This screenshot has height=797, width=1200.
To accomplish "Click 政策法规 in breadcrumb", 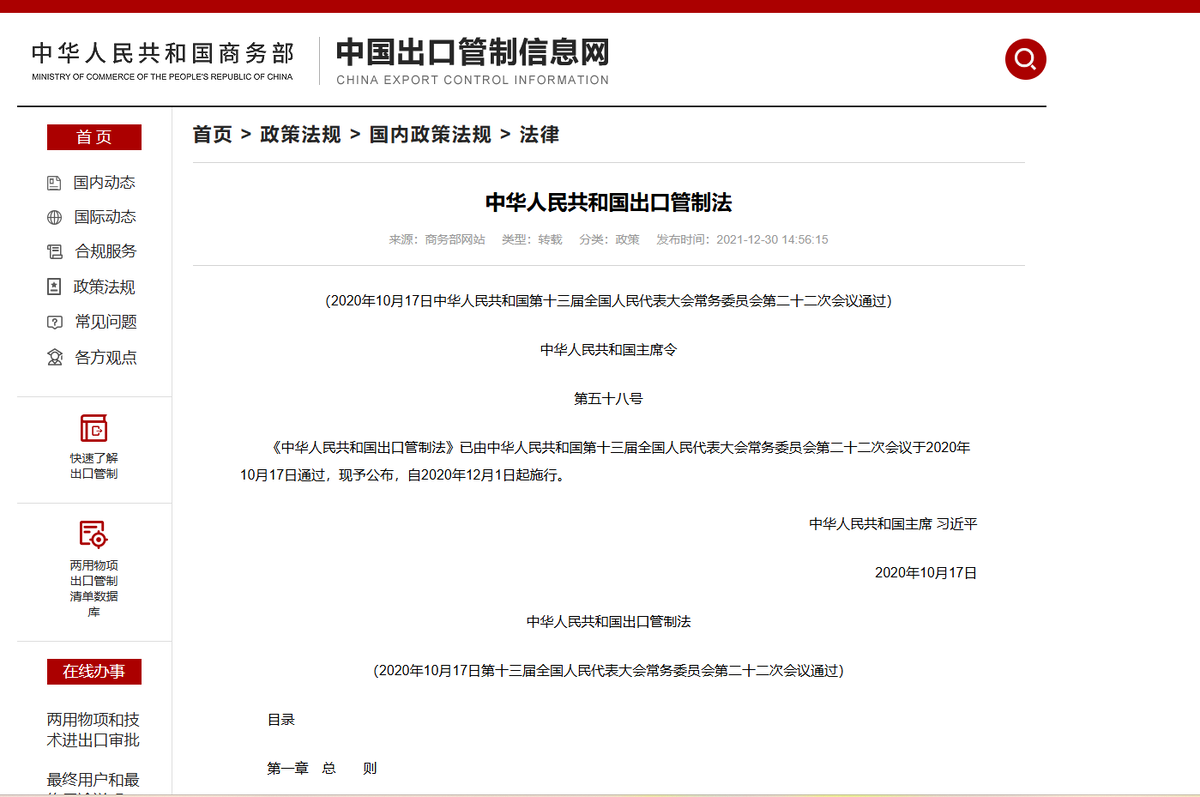I will click(x=300, y=135).
